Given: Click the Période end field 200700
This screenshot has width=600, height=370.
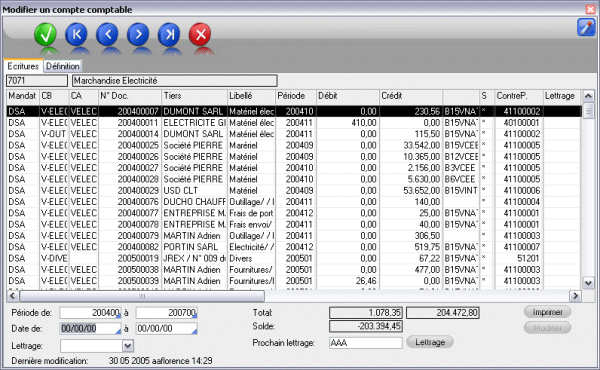Looking at the screenshot, I should pyautogui.click(x=166, y=313).
